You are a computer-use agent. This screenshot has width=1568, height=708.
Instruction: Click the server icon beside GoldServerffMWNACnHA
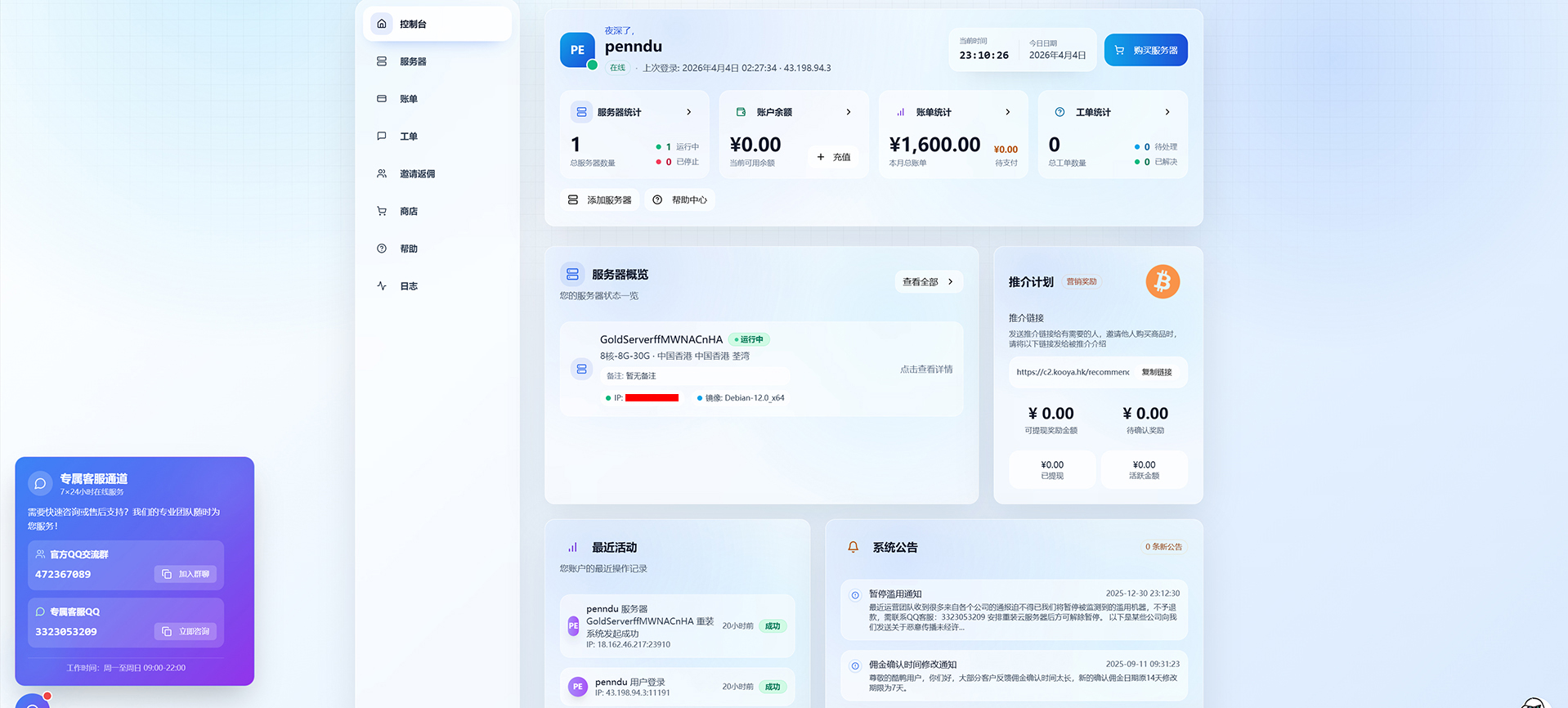tap(581, 369)
